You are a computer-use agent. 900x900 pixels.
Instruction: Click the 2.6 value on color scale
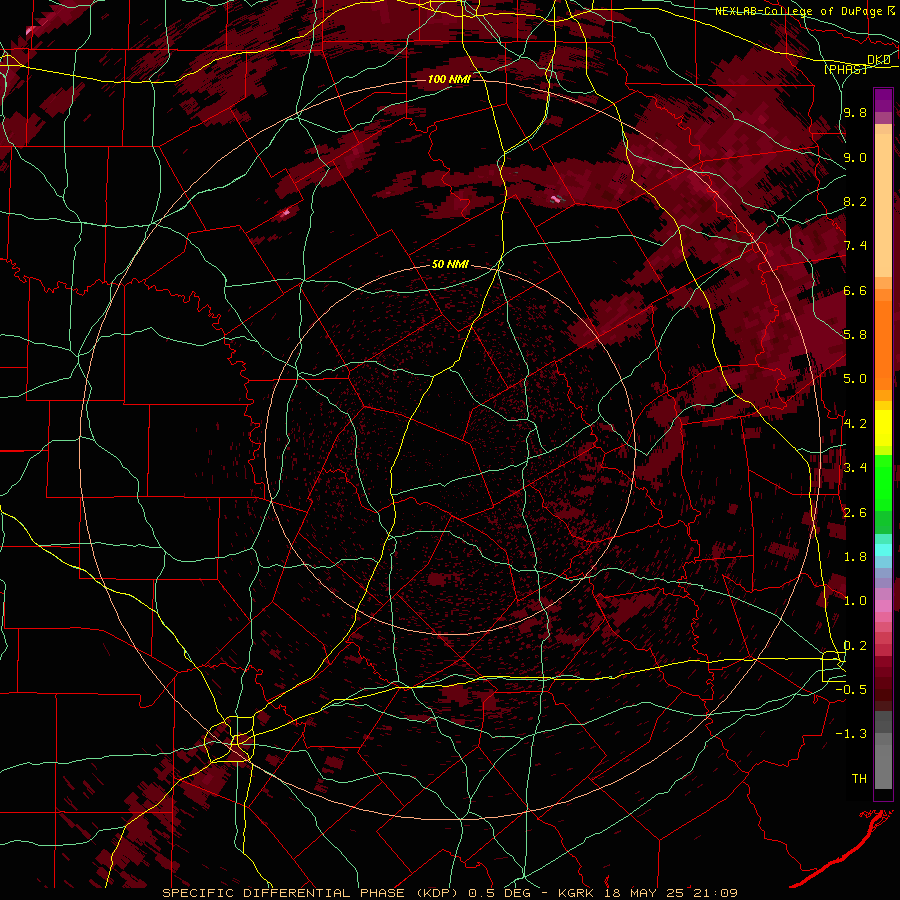(855, 513)
